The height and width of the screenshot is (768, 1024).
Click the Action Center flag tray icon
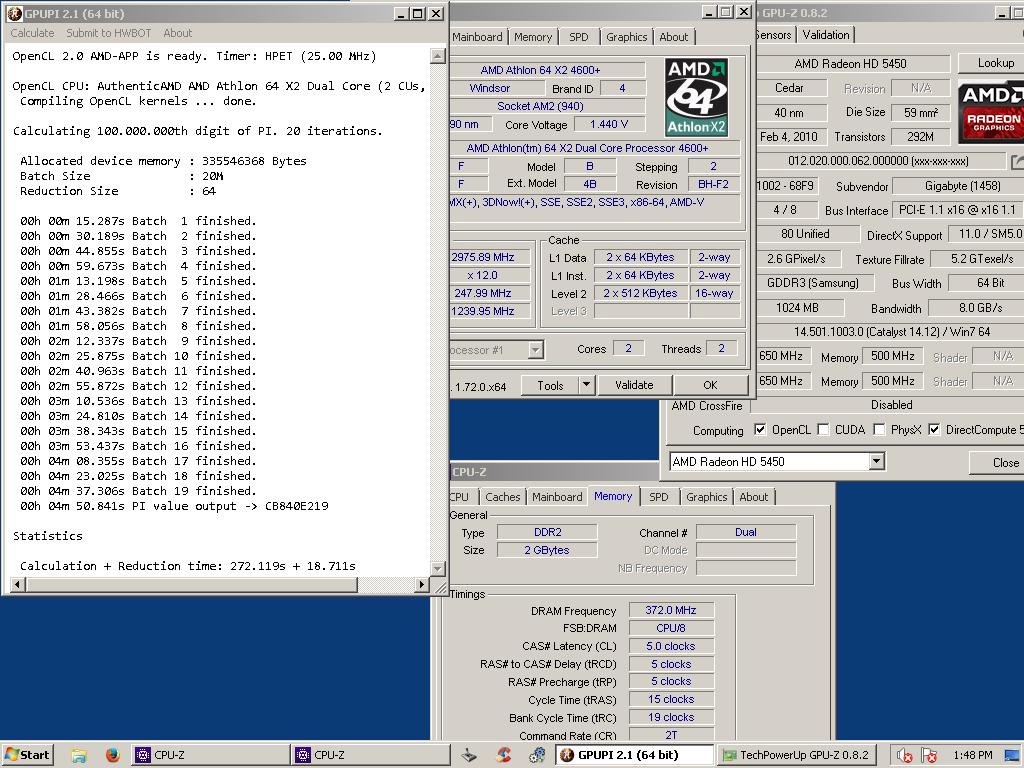[929, 756]
